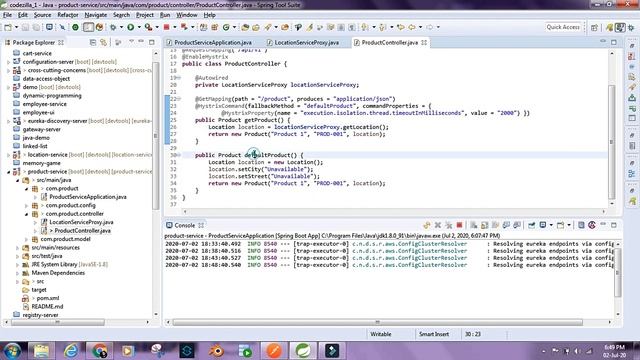Click the Clear Console icon
Viewport: 640px width, 360px height.
(473, 225)
